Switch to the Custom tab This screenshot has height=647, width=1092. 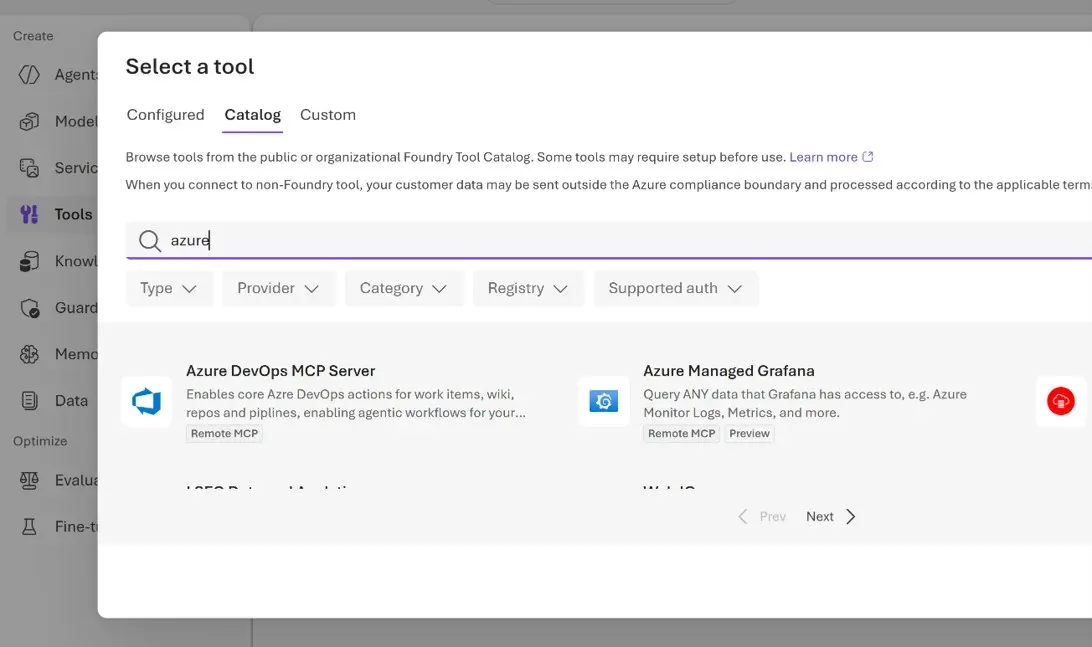328,115
